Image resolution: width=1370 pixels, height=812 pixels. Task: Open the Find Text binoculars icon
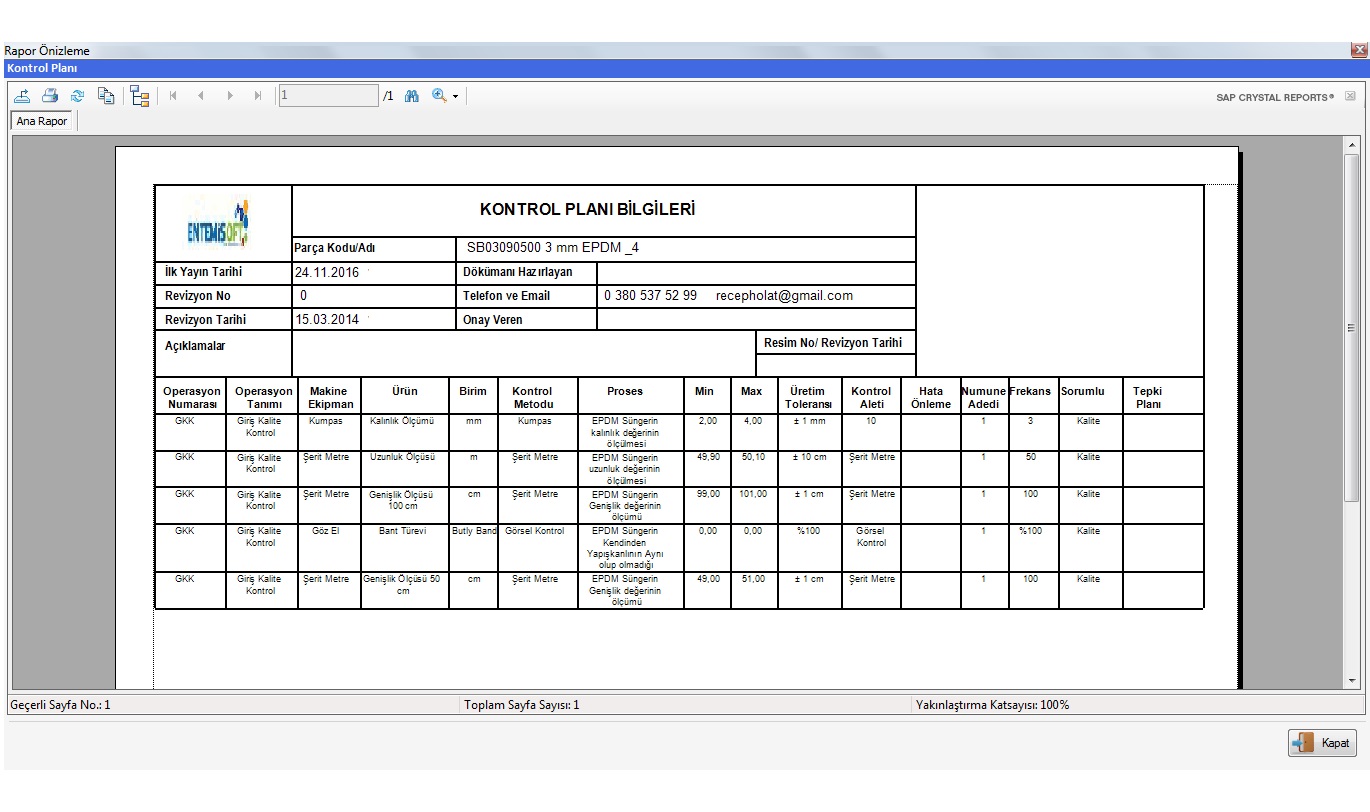pyautogui.click(x=411, y=96)
